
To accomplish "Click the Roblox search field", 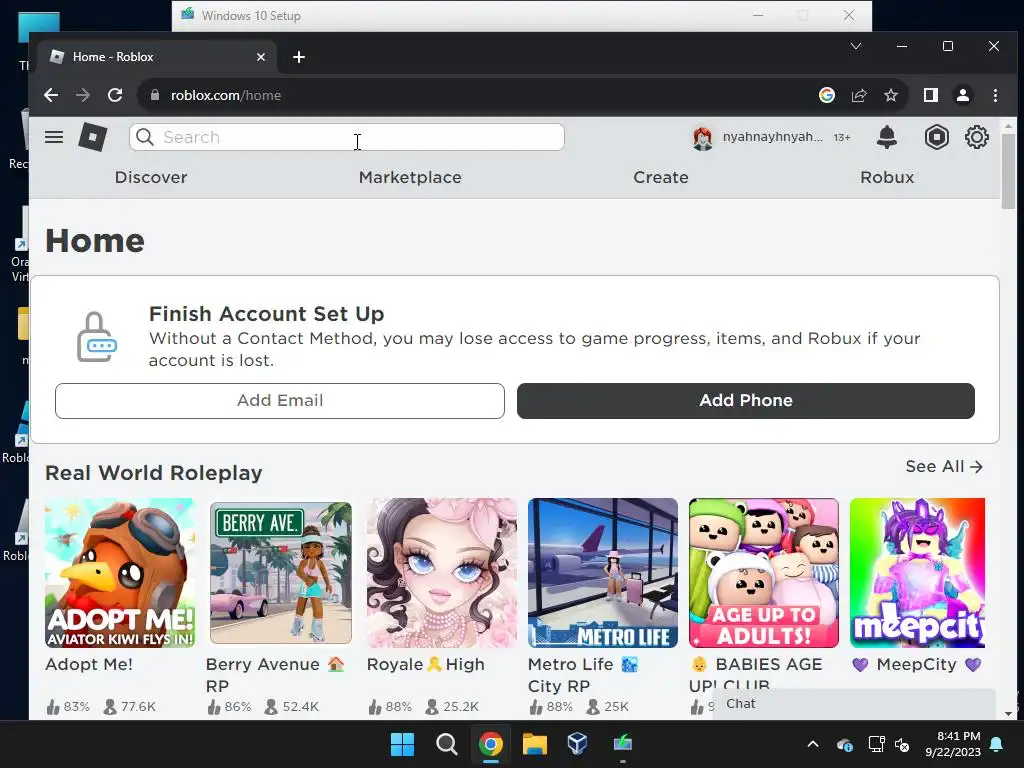I will [347, 137].
